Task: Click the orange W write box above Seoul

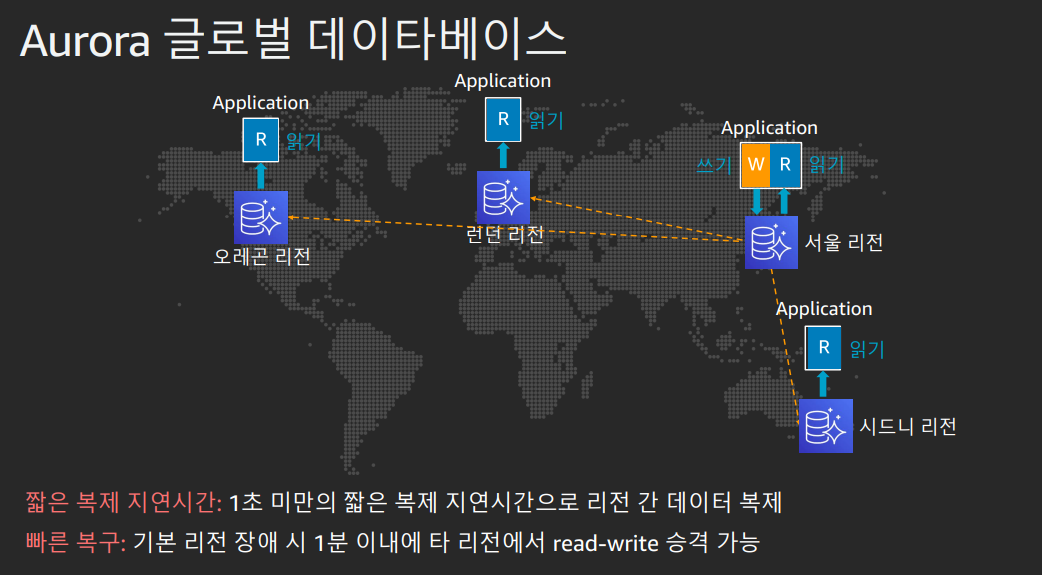Action: pos(756,165)
